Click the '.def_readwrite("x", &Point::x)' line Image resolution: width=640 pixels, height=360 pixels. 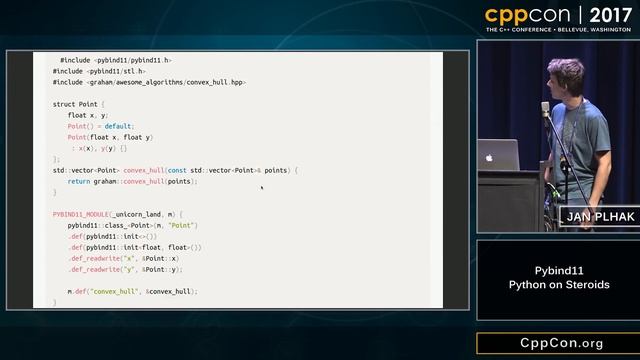pyautogui.click(x=123, y=258)
